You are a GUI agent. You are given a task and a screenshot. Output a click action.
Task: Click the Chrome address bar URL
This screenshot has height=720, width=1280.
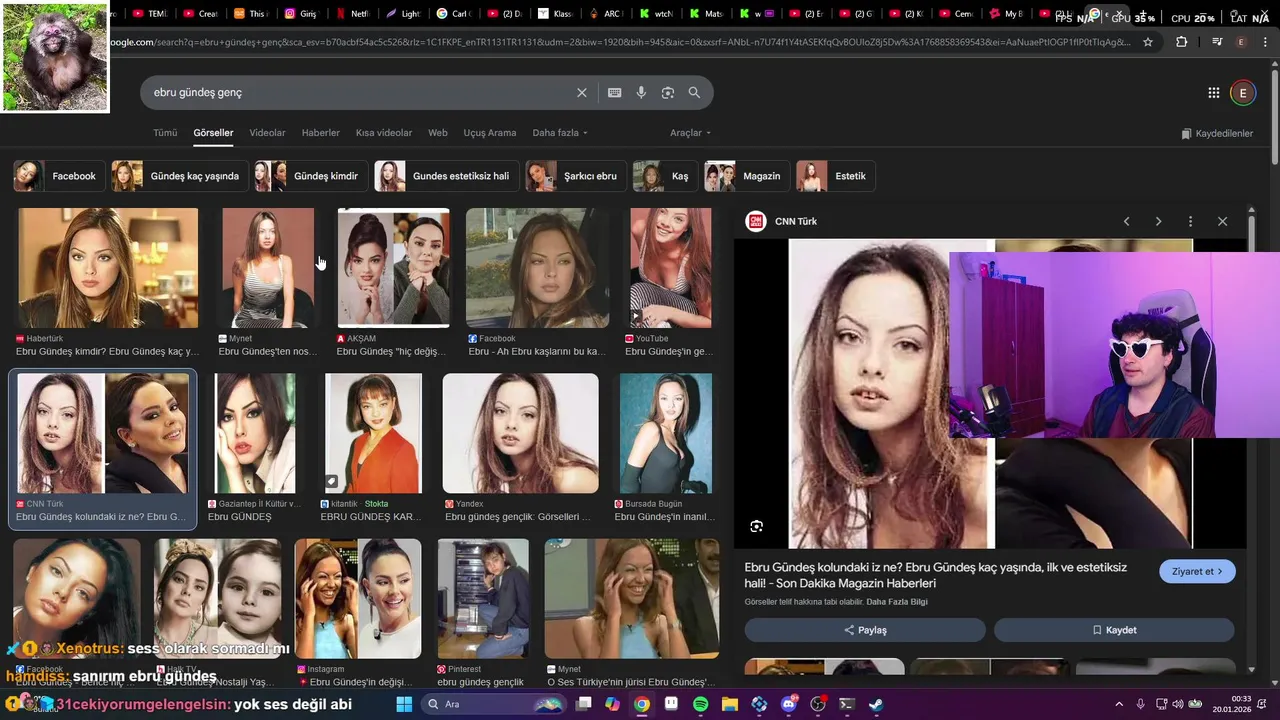click(620, 42)
